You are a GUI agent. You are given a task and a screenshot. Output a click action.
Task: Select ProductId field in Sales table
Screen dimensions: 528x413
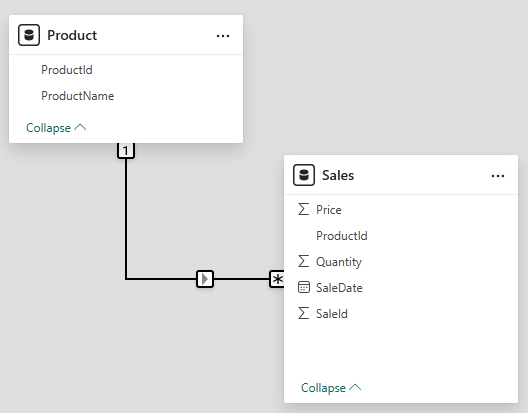401,235
